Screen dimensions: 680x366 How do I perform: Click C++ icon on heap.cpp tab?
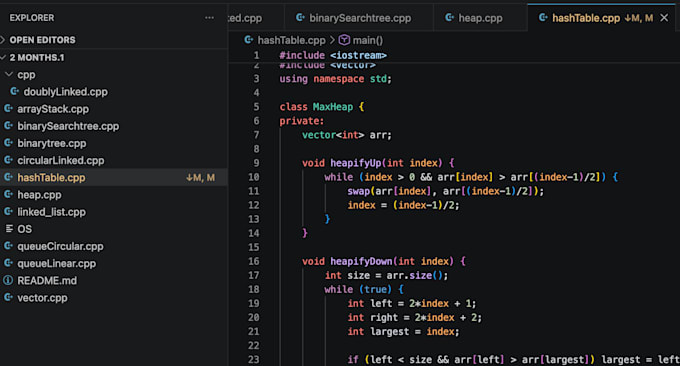pyautogui.click(x=450, y=17)
